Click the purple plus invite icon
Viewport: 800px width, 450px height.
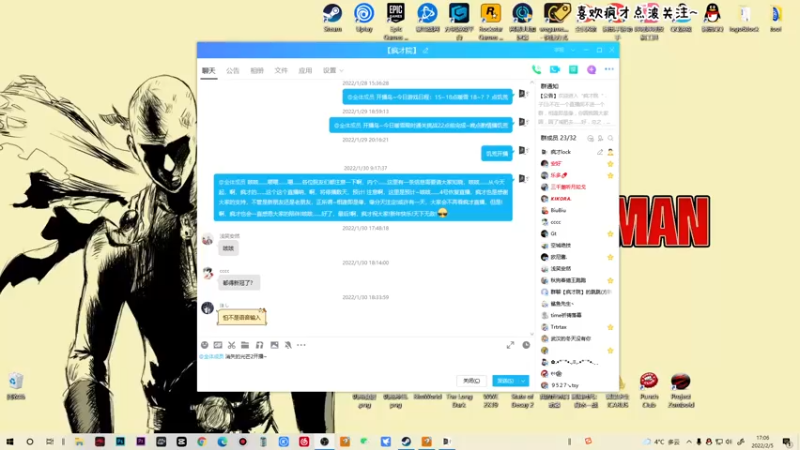pos(591,69)
